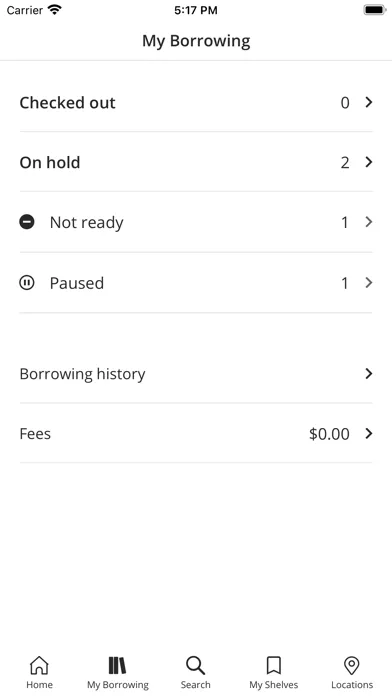This screenshot has width=392, height=696.
Task: Expand the Checked out chevron
Action: (368, 103)
